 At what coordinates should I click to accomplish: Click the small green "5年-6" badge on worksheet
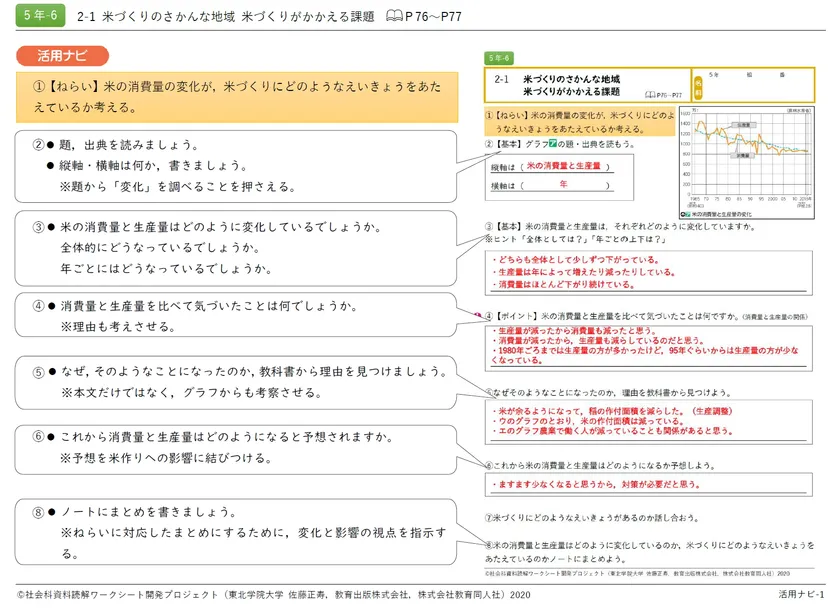pyautogui.click(x=499, y=58)
